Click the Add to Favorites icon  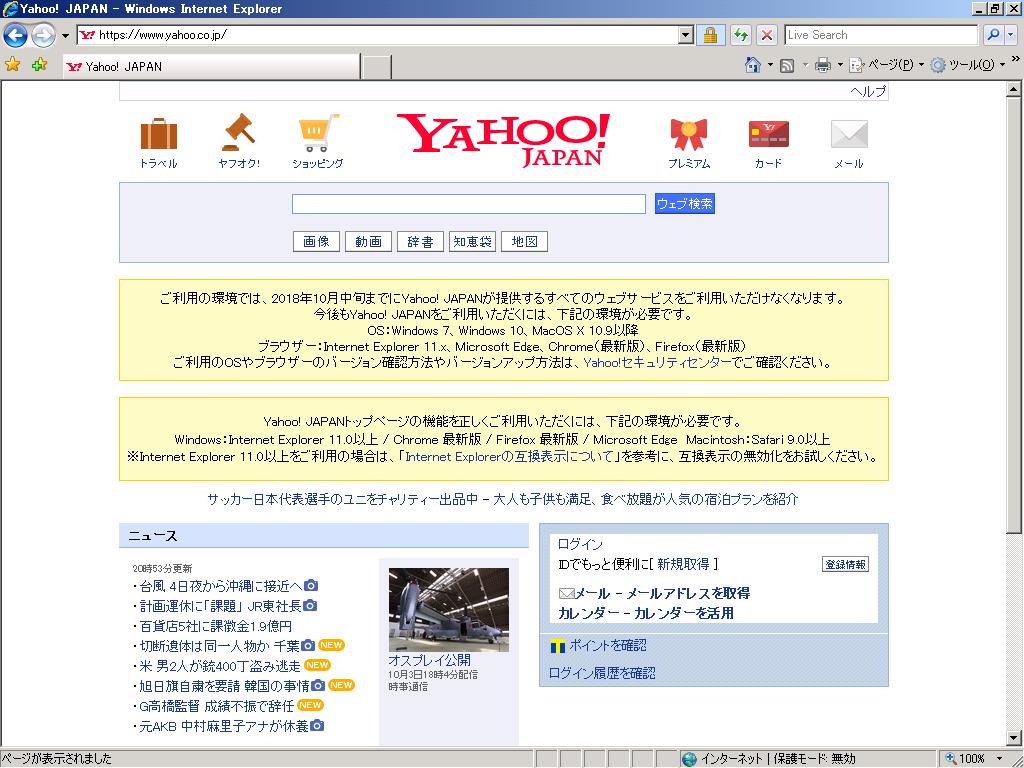point(39,64)
